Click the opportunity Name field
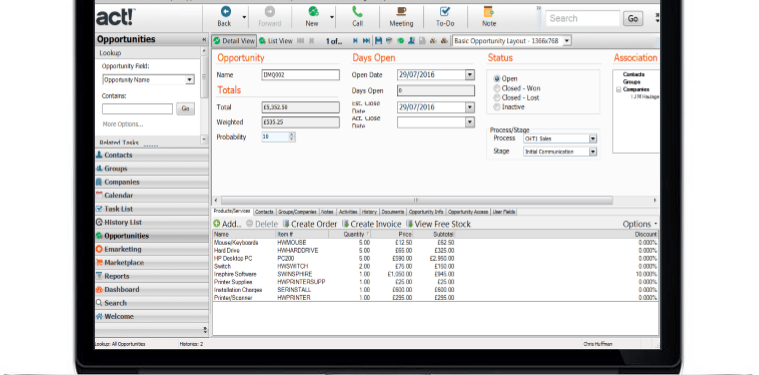 pyautogui.click(x=301, y=75)
